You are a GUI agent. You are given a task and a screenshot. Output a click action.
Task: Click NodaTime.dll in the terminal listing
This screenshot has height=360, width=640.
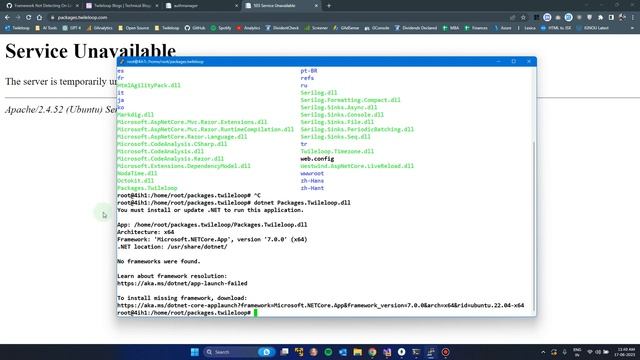(x=137, y=173)
